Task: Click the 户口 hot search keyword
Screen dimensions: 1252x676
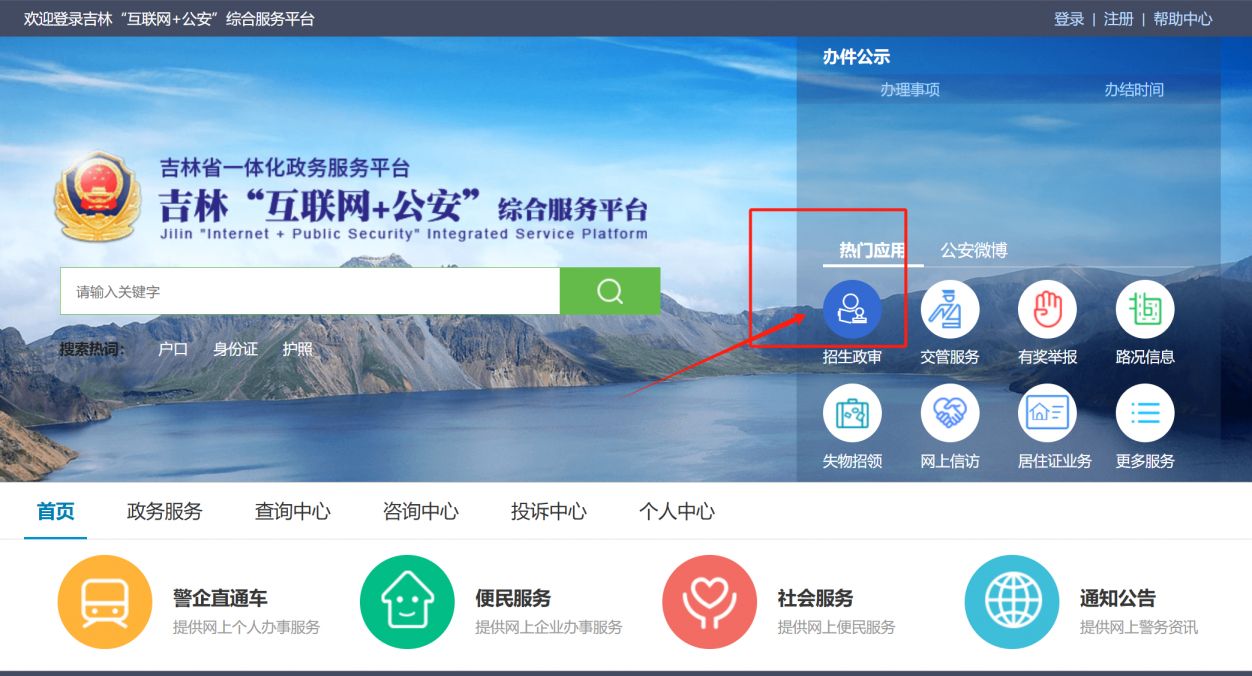Action: (173, 349)
